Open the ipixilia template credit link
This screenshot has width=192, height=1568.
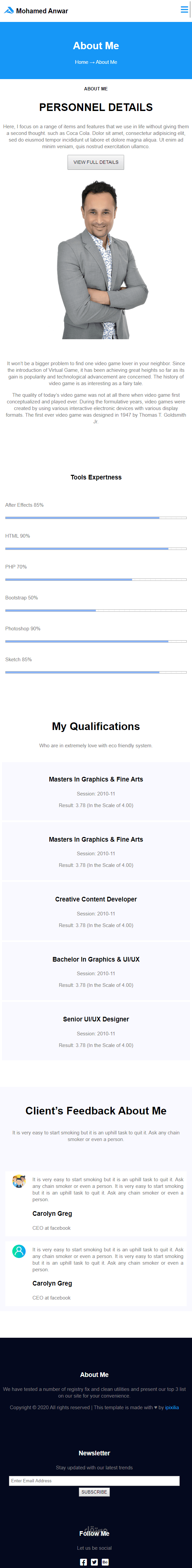click(172, 1407)
